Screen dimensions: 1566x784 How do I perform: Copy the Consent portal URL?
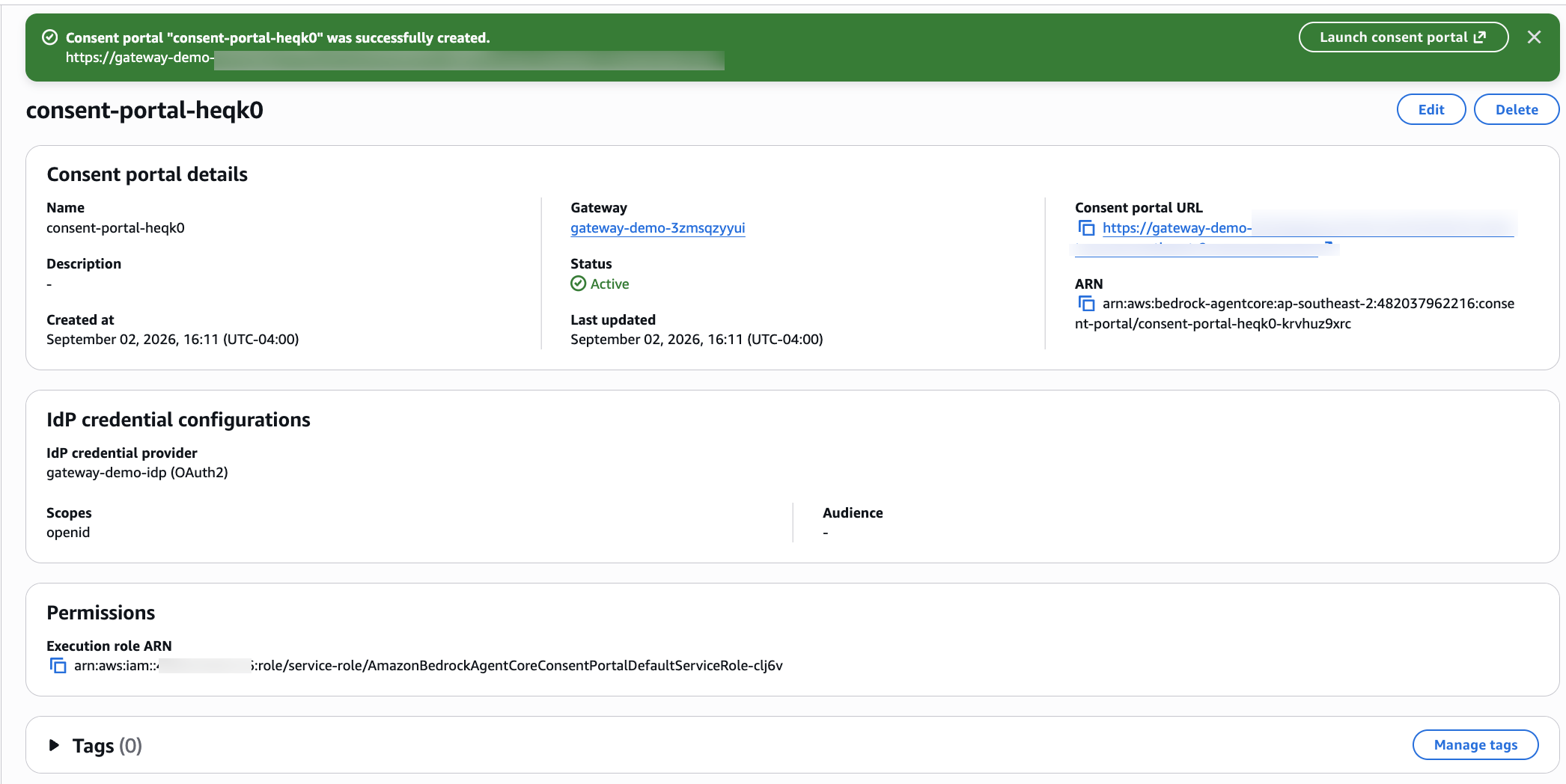1086,228
